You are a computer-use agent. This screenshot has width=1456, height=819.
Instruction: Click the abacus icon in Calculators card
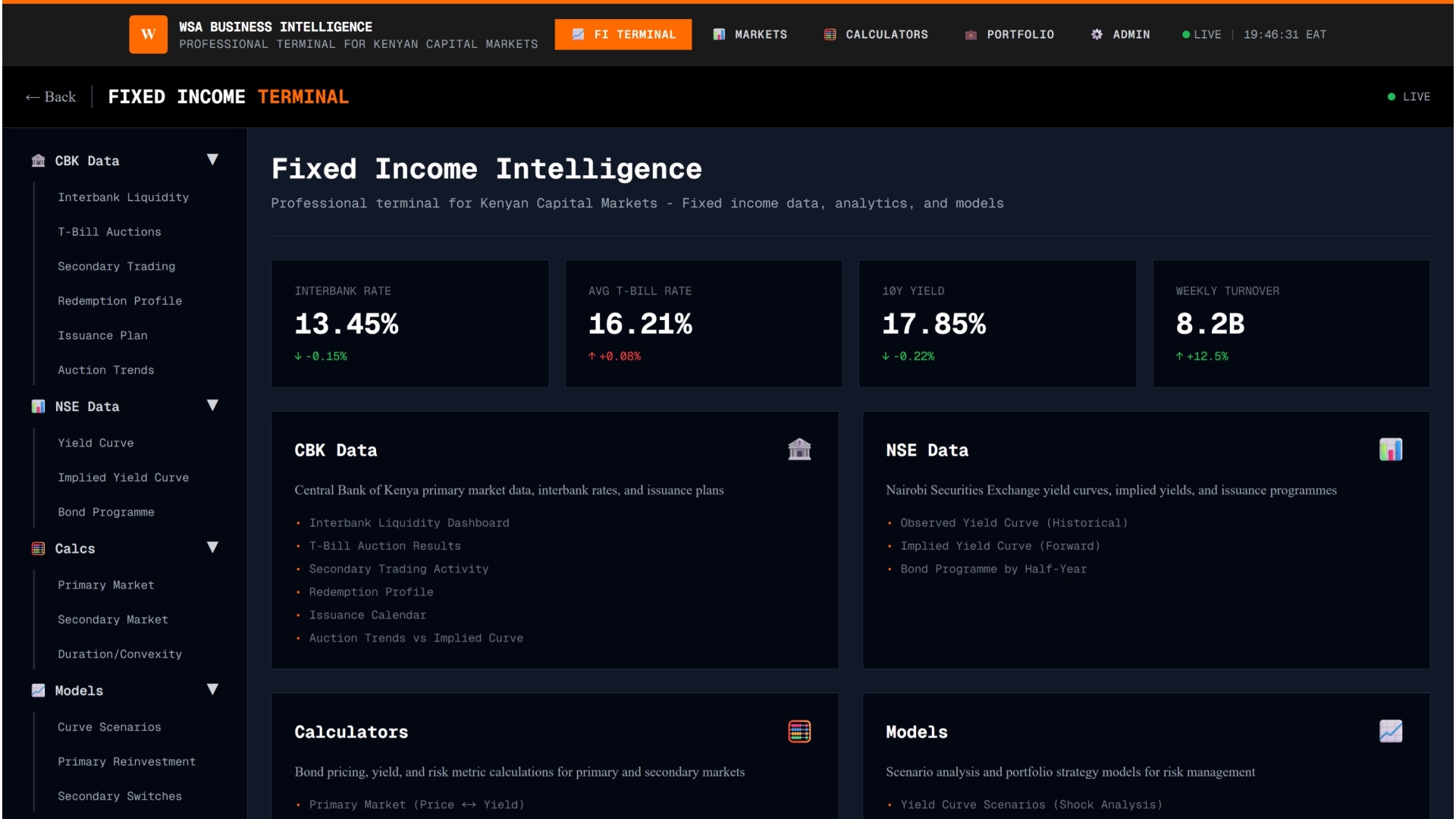point(799,731)
